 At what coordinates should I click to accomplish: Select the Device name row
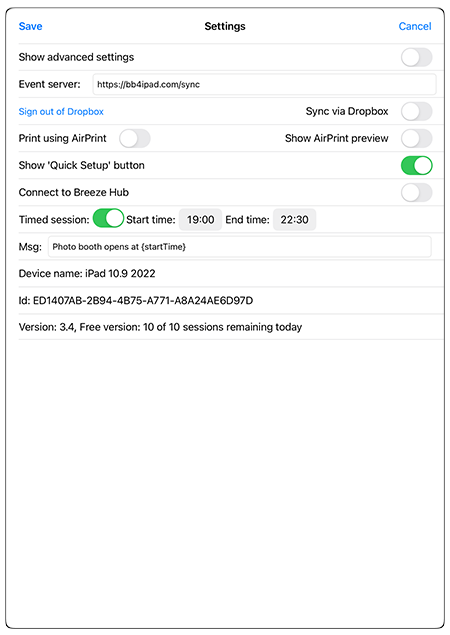[x=231, y=273]
